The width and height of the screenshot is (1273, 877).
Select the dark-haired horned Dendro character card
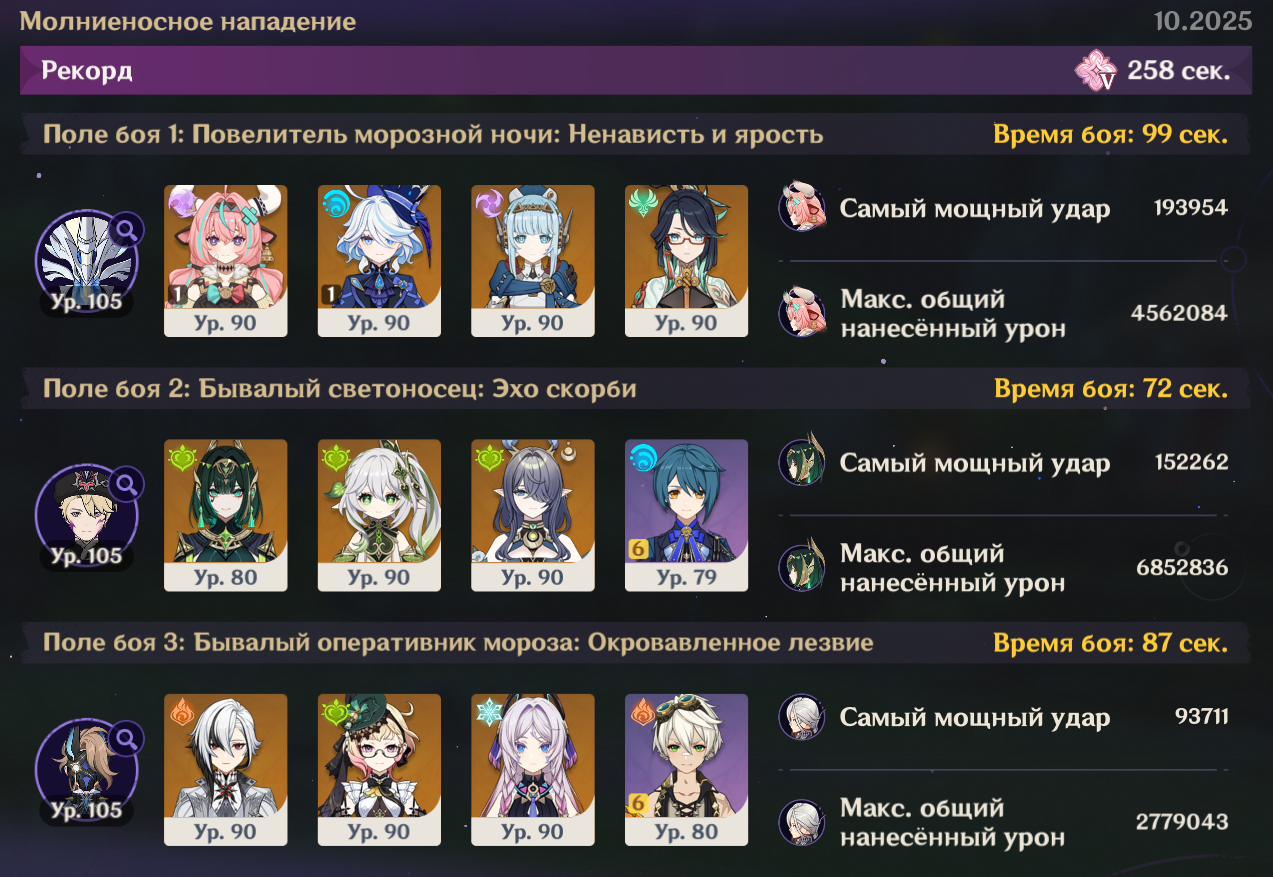533,515
